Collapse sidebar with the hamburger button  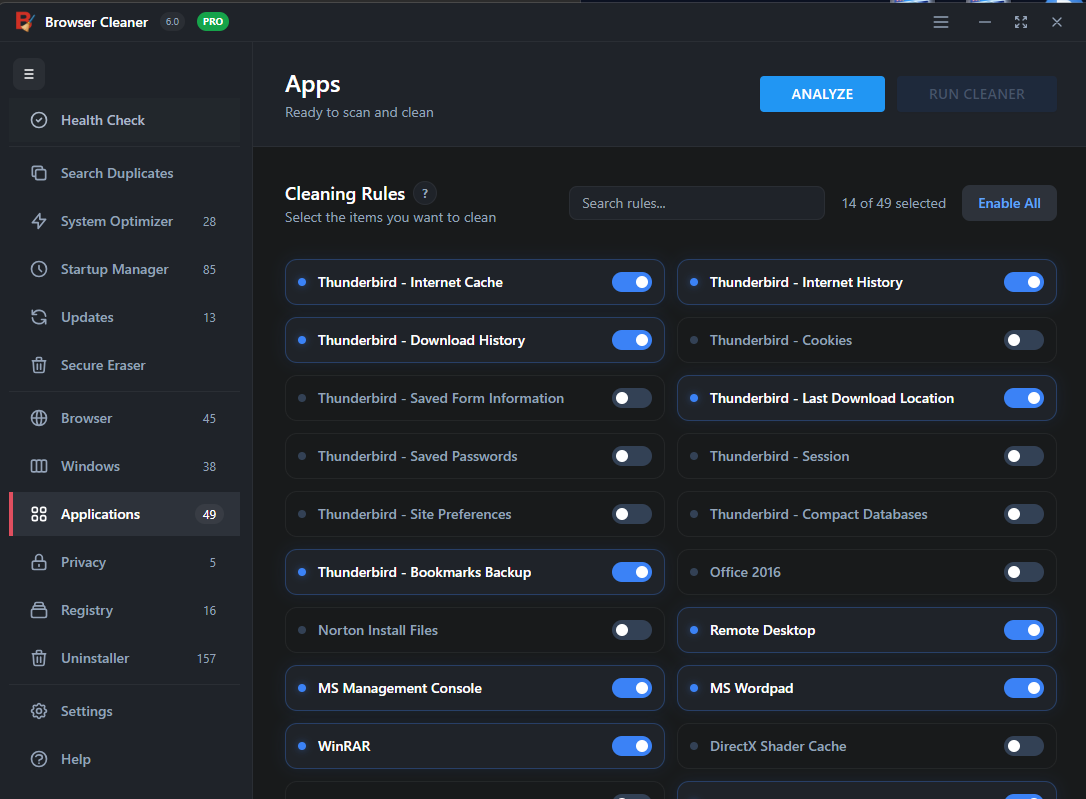click(28, 74)
